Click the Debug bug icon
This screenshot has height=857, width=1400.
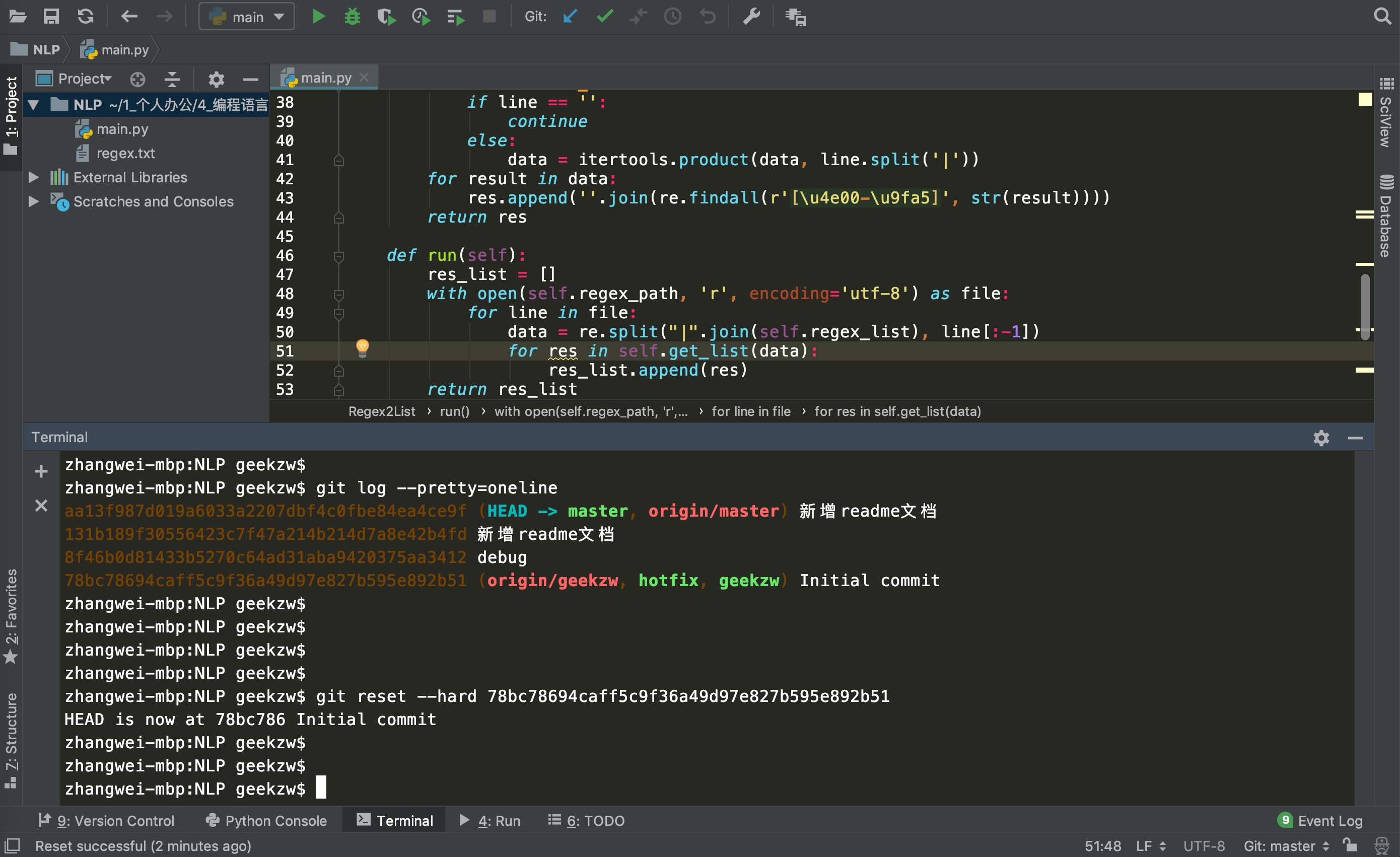[x=353, y=17]
